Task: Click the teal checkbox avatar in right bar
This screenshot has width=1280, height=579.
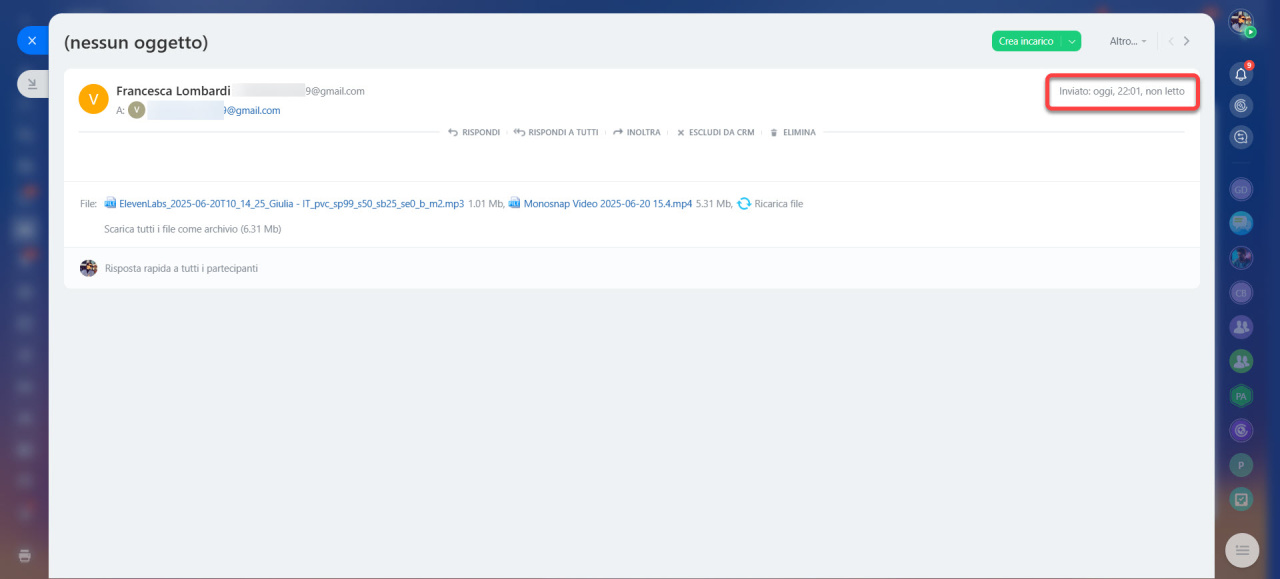Action: (1241, 499)
